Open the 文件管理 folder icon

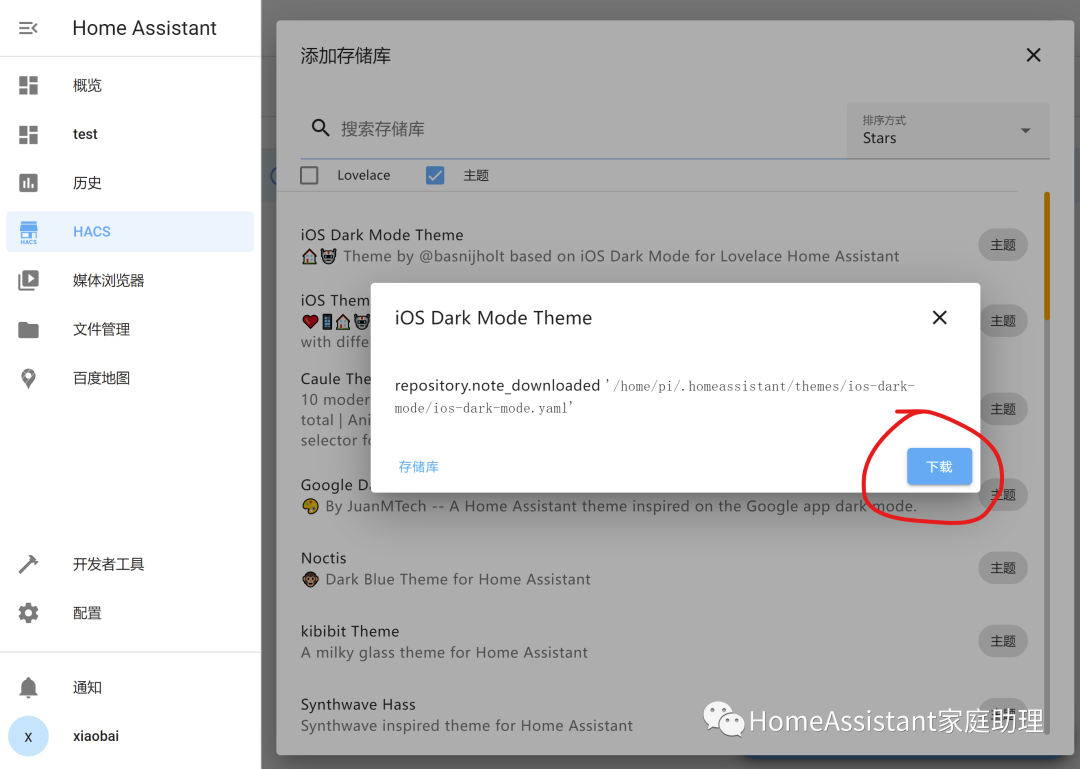(x=28, y=330)
